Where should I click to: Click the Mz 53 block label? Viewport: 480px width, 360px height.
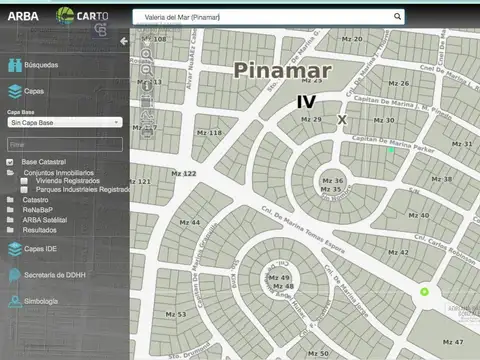coord(176,315)
